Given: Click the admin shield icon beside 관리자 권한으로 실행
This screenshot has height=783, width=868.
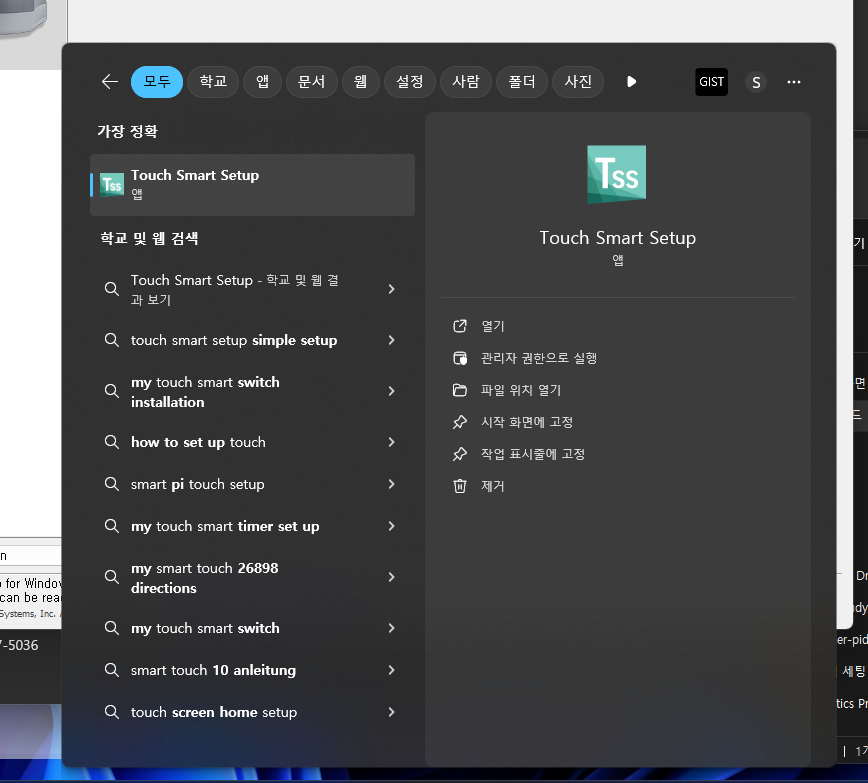Looking at the screenshot, I should tap(460, 358).
